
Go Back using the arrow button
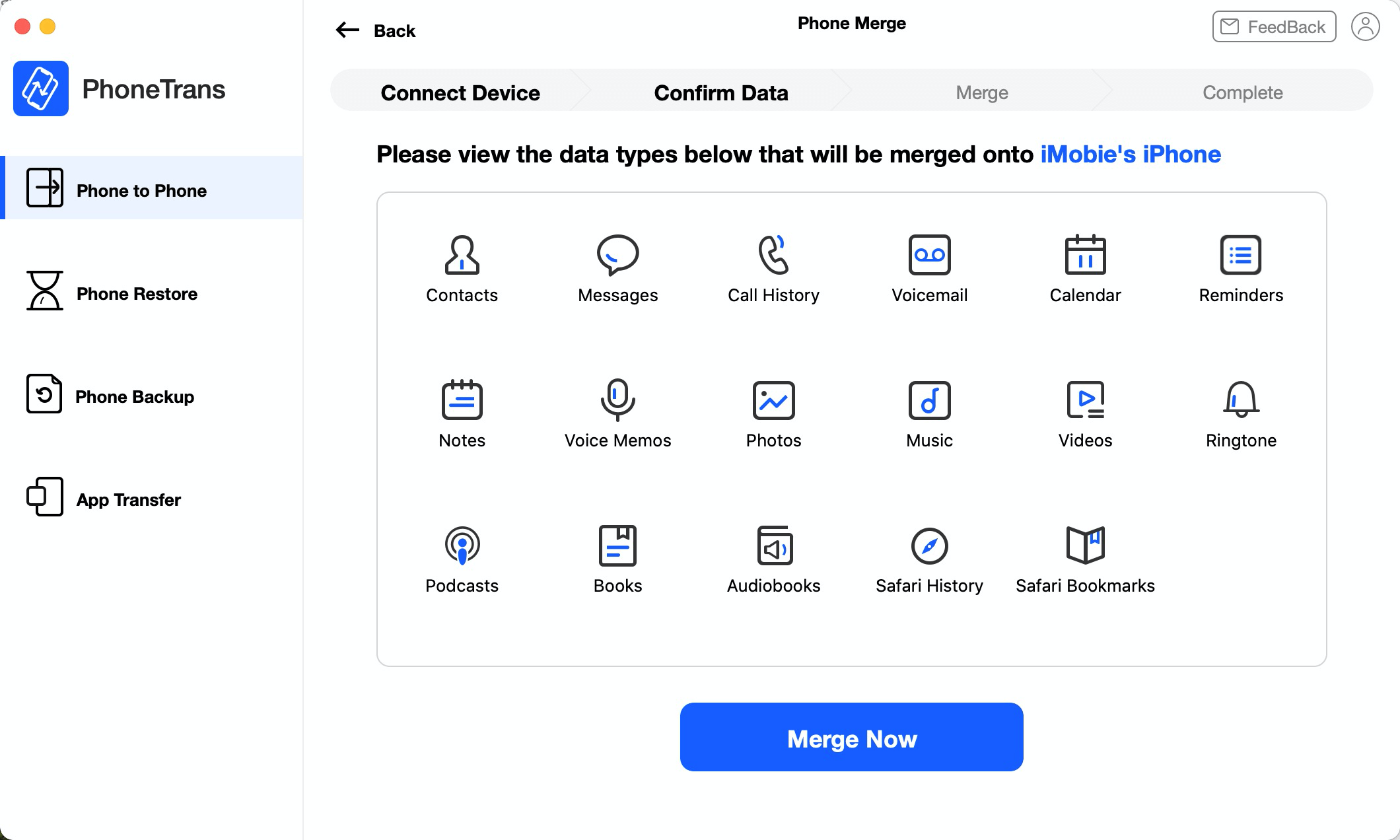coord(376,30)
